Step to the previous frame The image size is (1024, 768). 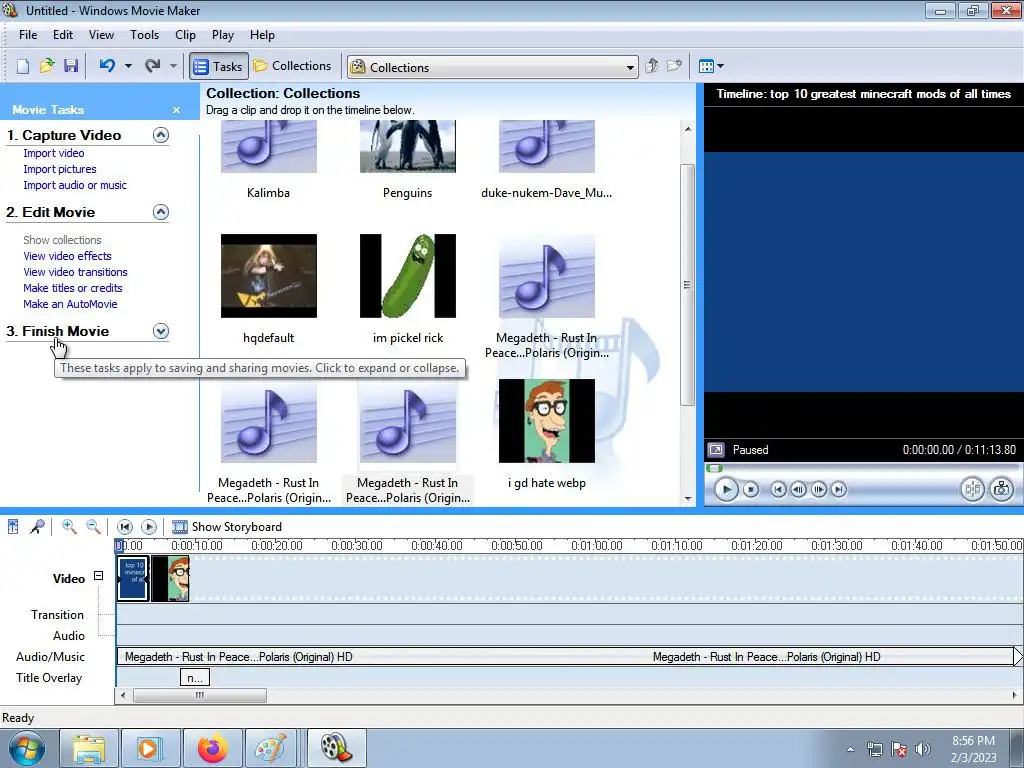(x=798, y=489)
